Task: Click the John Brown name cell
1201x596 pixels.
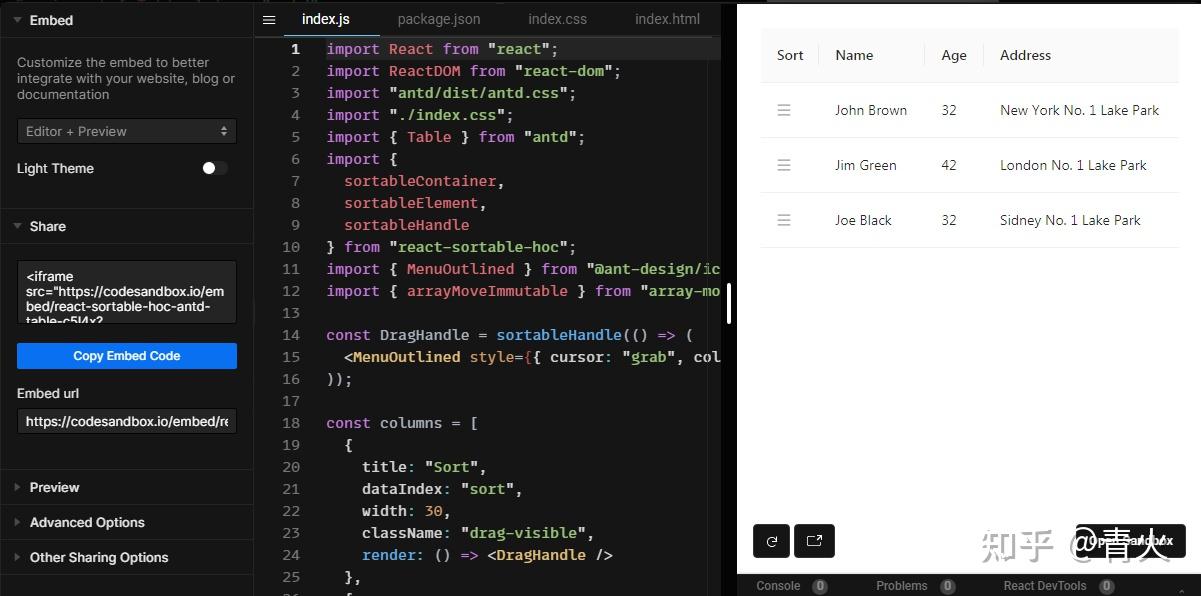Action: [871, 110]
